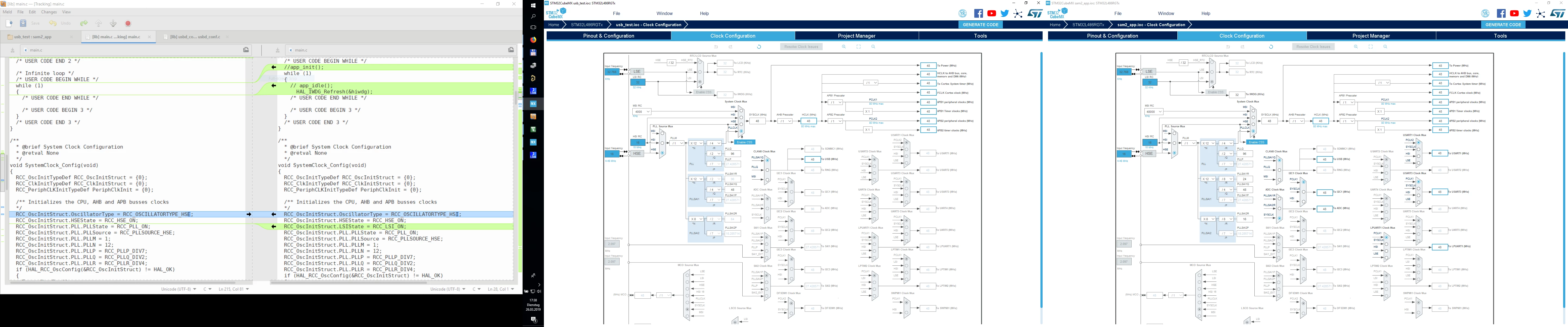Click Home breadcrumb in usb_test CubeMX

[x=553, y=25]
